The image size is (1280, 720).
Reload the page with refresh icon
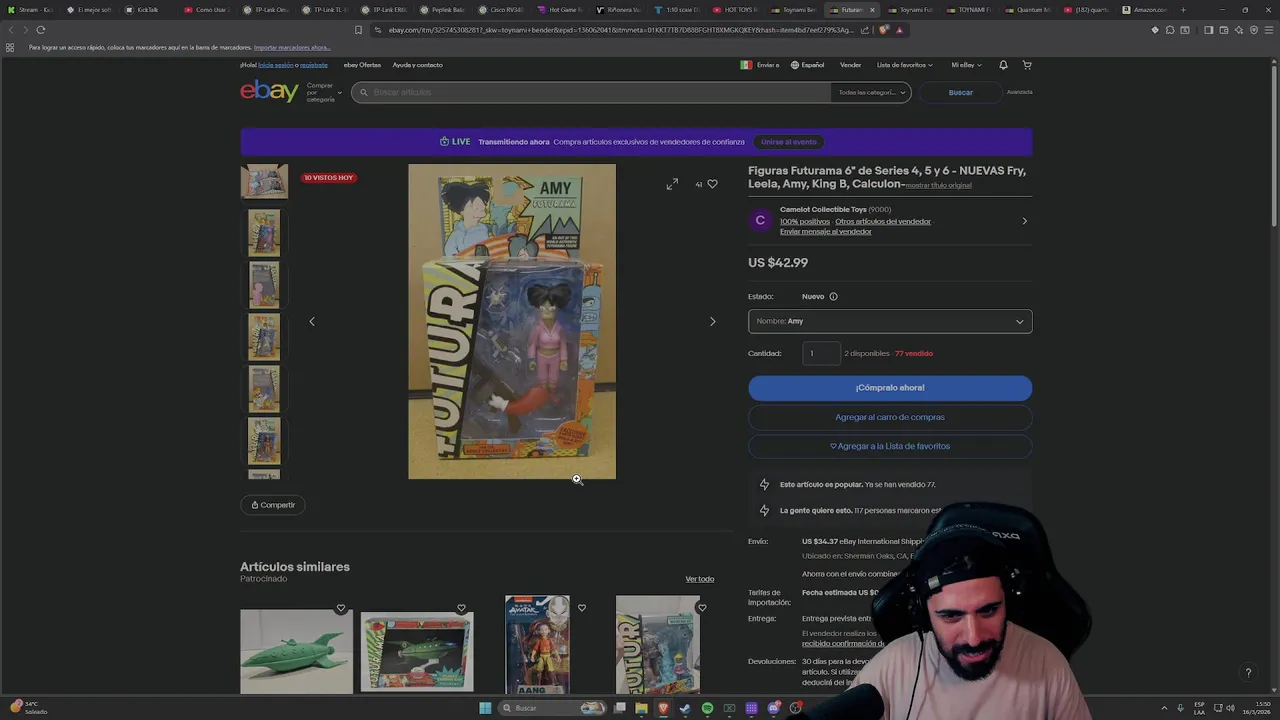(x=41, y=30)
